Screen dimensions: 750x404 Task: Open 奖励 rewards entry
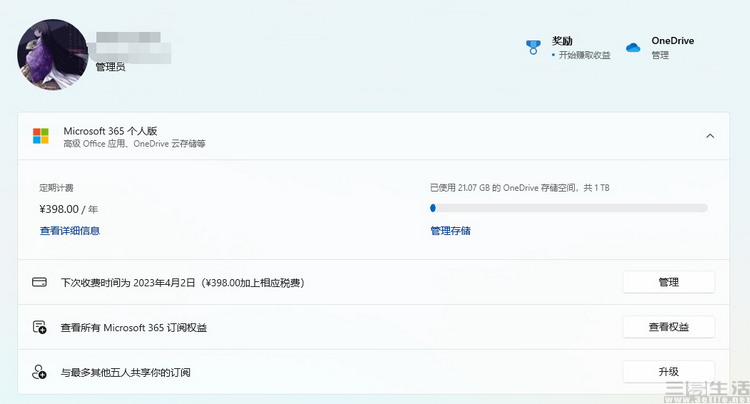pos(562,41)
